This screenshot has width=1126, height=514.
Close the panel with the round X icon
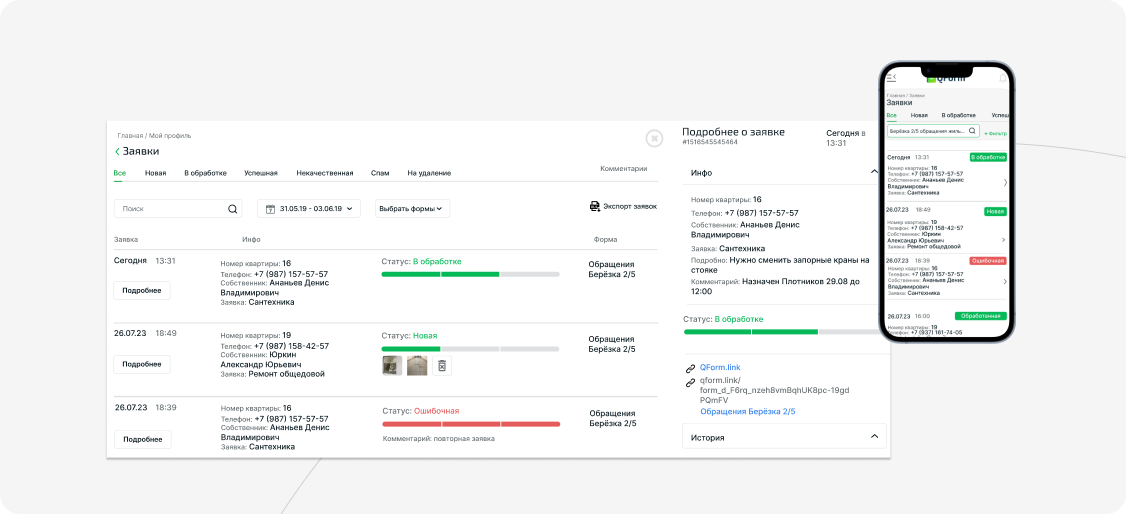tap(653, 139)
